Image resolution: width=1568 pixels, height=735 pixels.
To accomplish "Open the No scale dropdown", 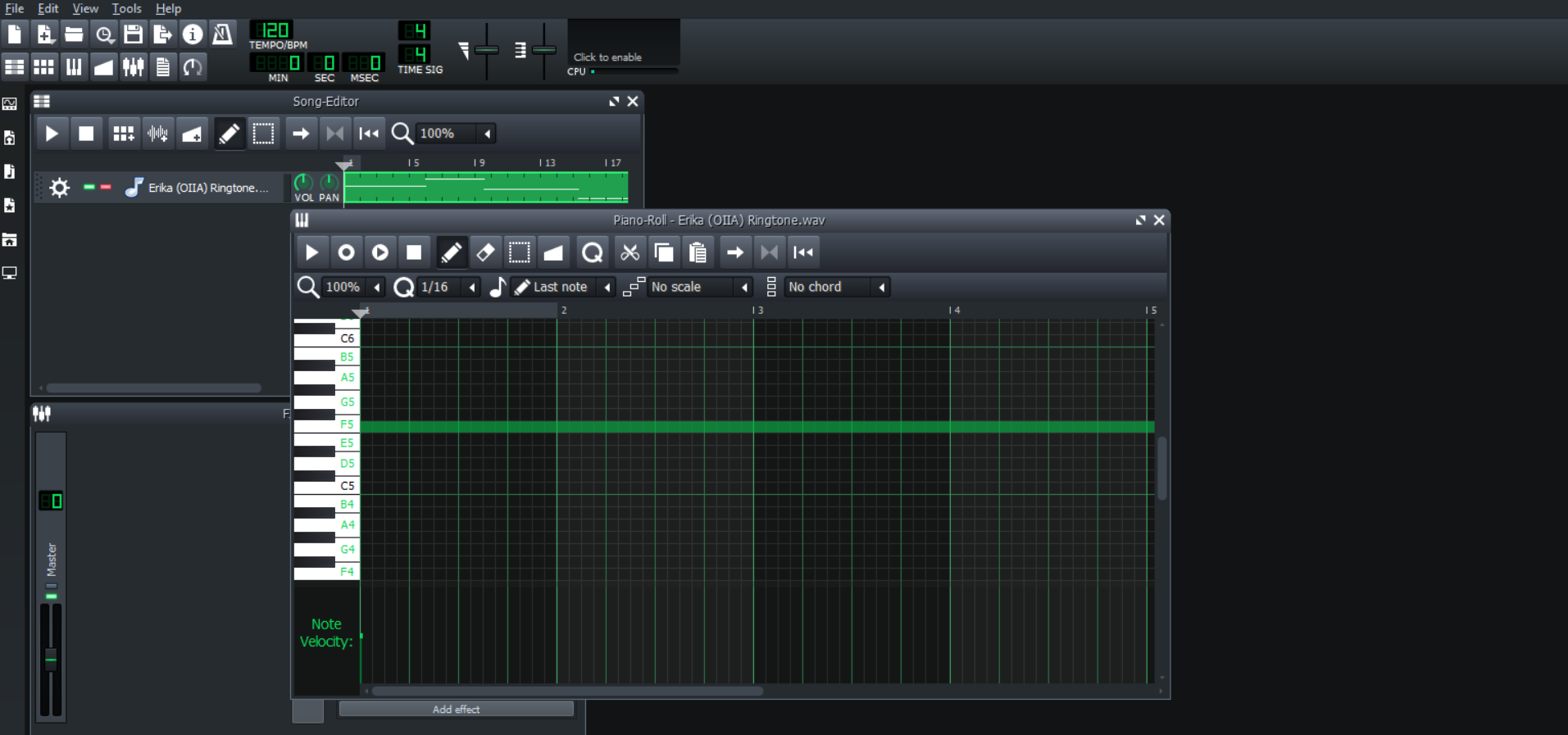I will coord(698,287).
